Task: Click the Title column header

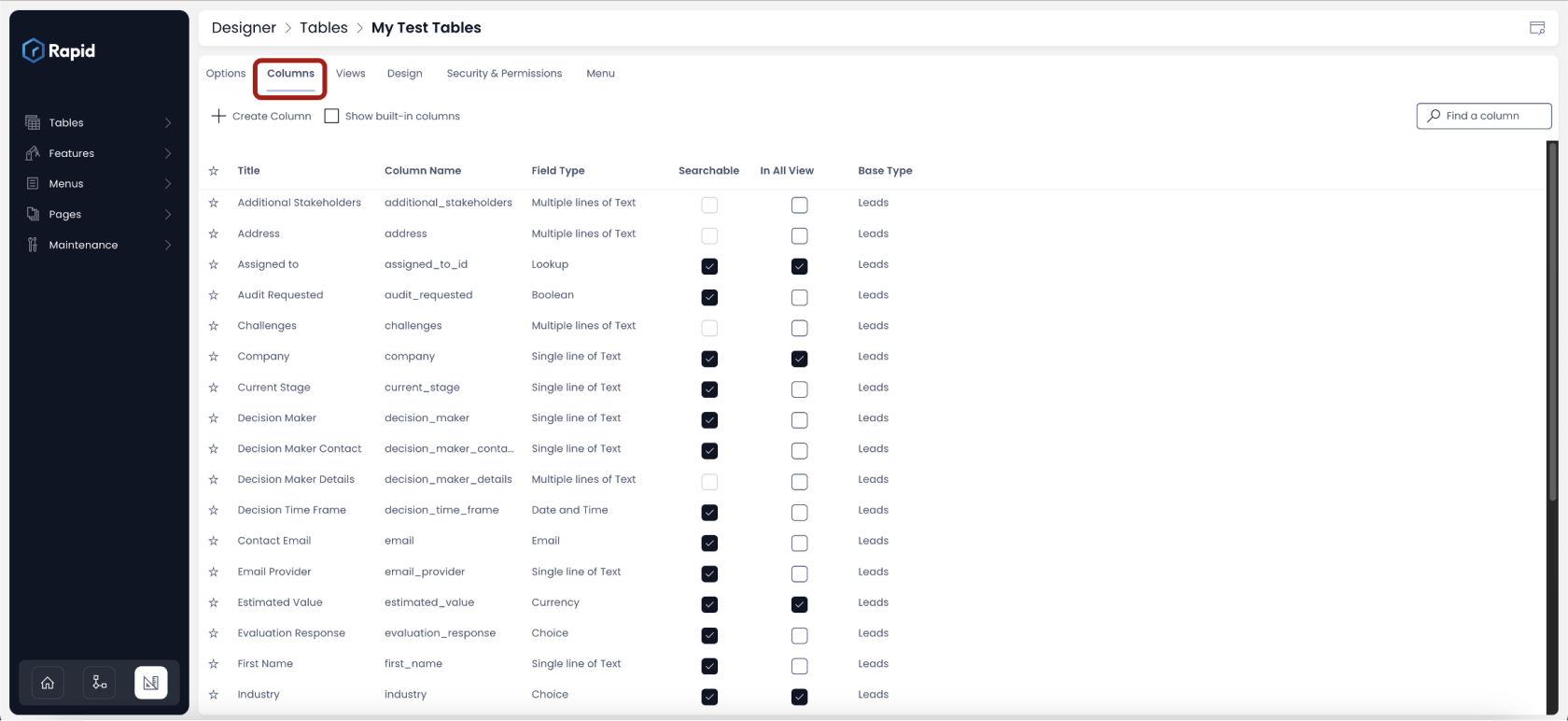Action: pos(248,171)
